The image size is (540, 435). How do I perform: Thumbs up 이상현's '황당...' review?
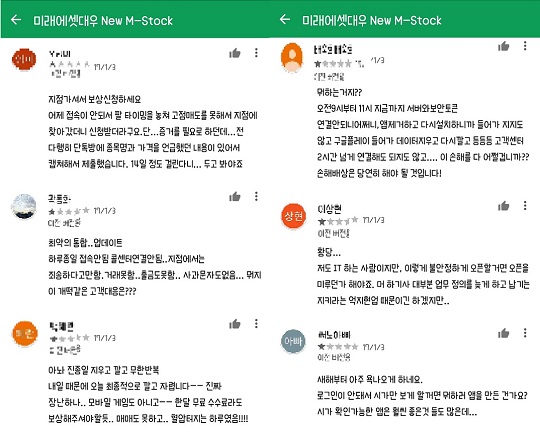pyautogui.click(x=503, y=206)
